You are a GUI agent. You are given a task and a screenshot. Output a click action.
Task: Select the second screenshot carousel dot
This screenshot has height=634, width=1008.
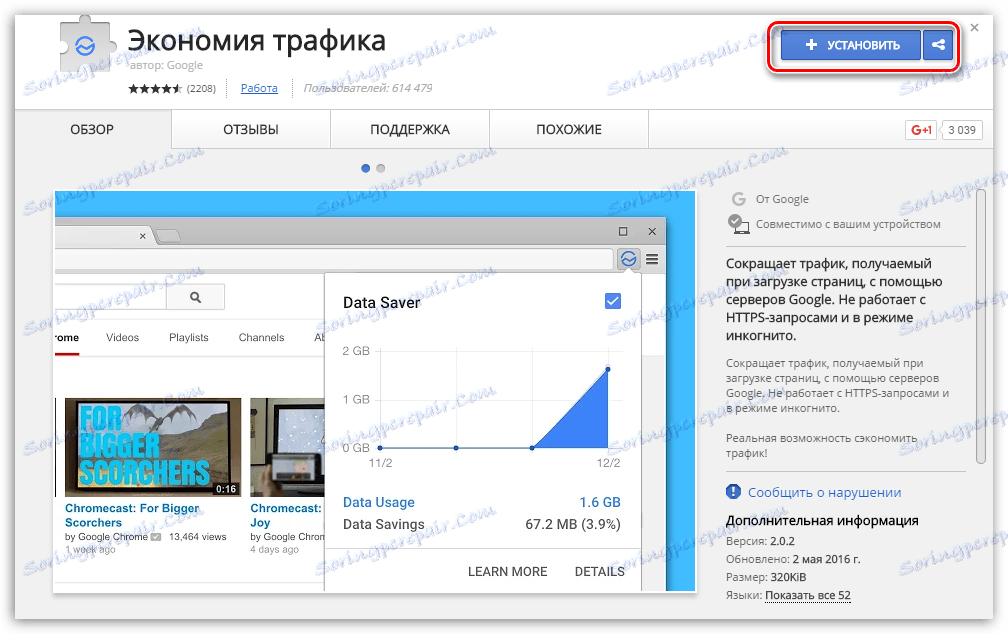[x=381, y=168]
